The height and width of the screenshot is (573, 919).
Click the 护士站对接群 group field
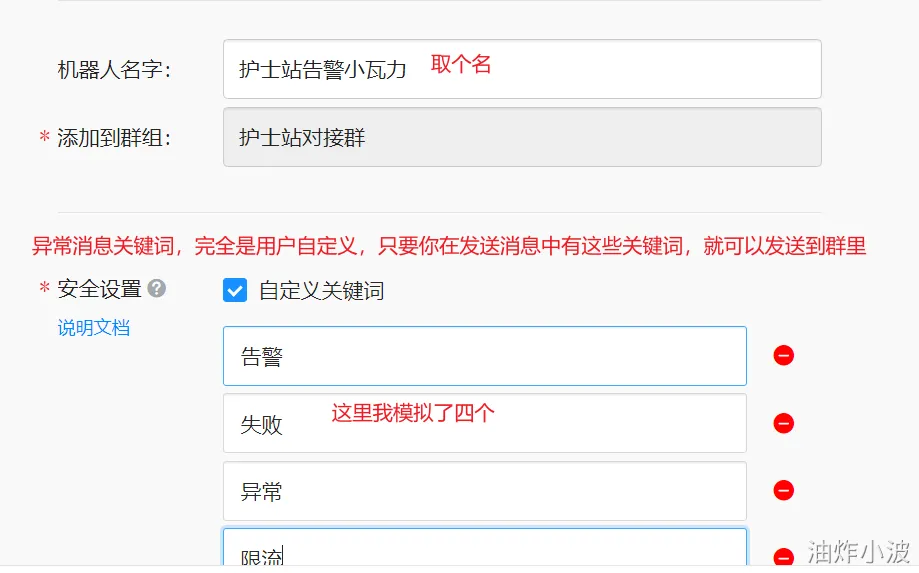pyautogui.click(x=521, y=137)
